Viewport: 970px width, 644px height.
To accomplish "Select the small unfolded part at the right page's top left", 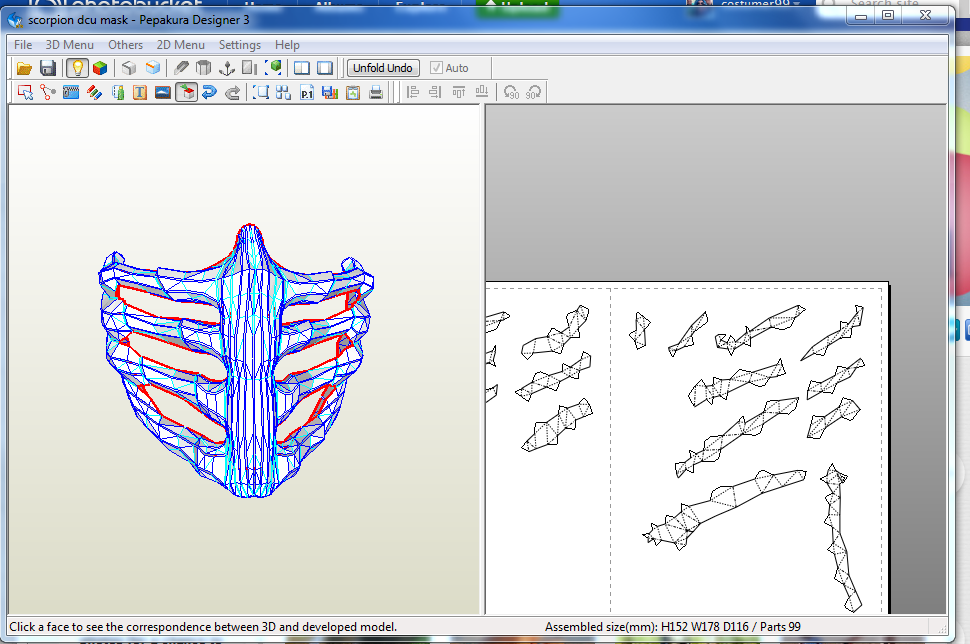I will 640,330.
